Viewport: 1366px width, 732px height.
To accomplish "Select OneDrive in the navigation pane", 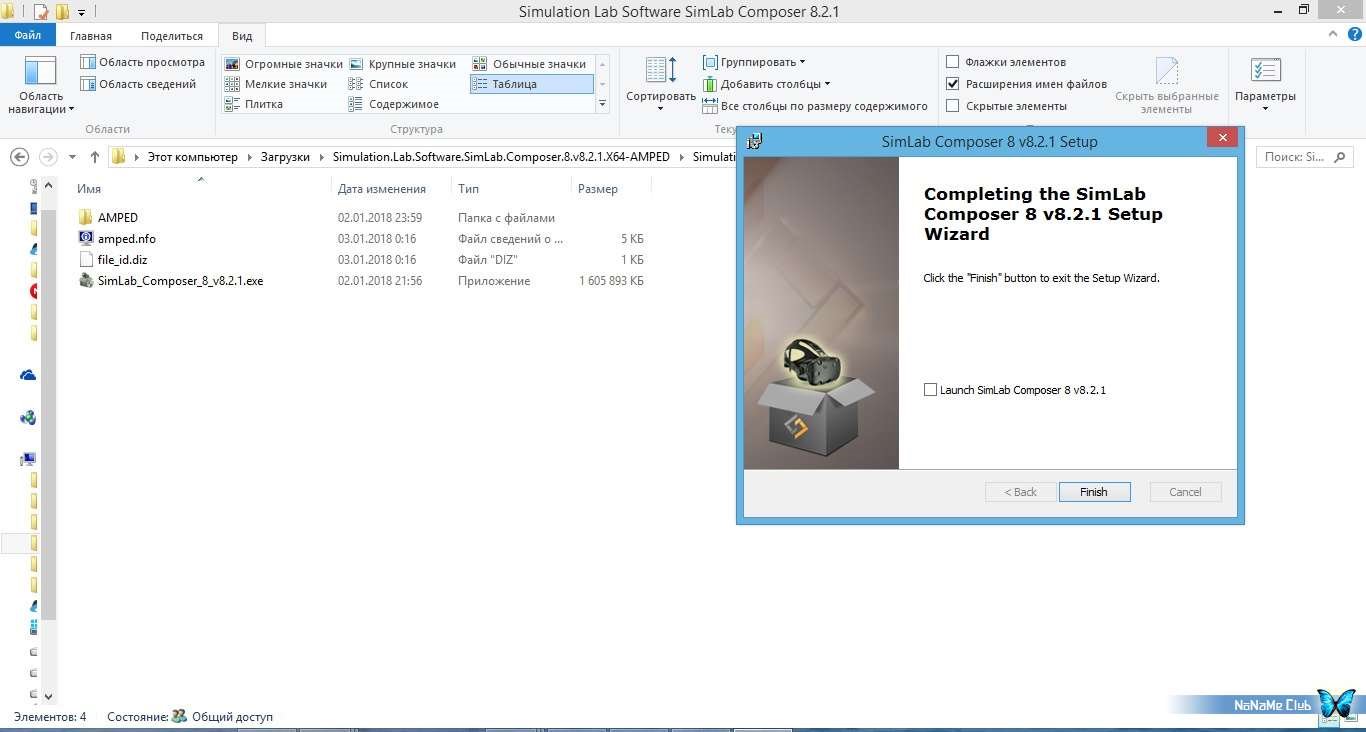I will pos(28,375).
